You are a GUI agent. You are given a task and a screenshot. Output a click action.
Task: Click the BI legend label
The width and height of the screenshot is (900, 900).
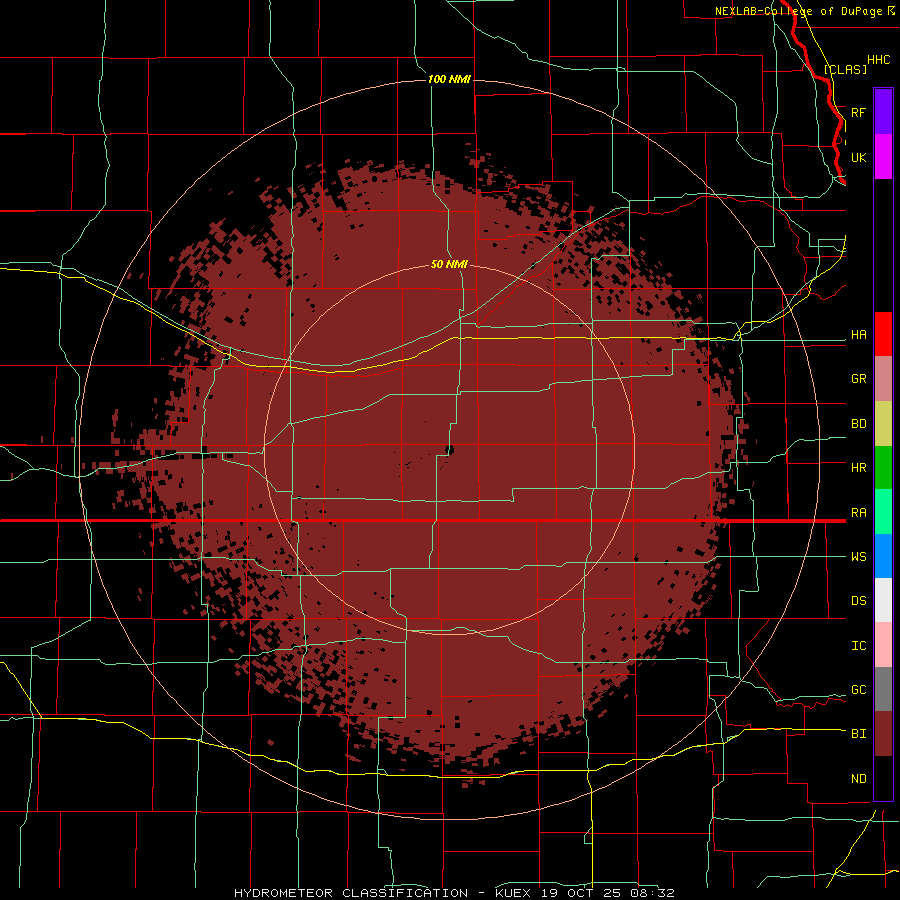[858, 734]
